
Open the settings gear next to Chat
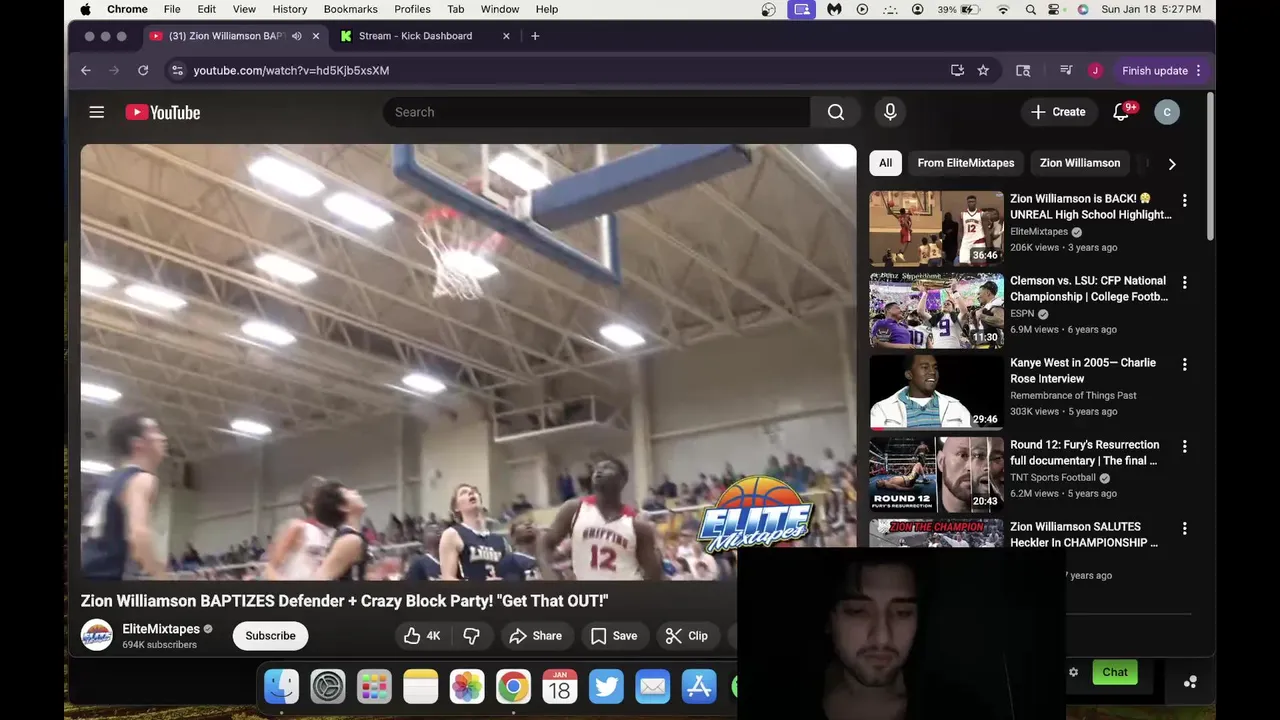(x=1073, y=672)
